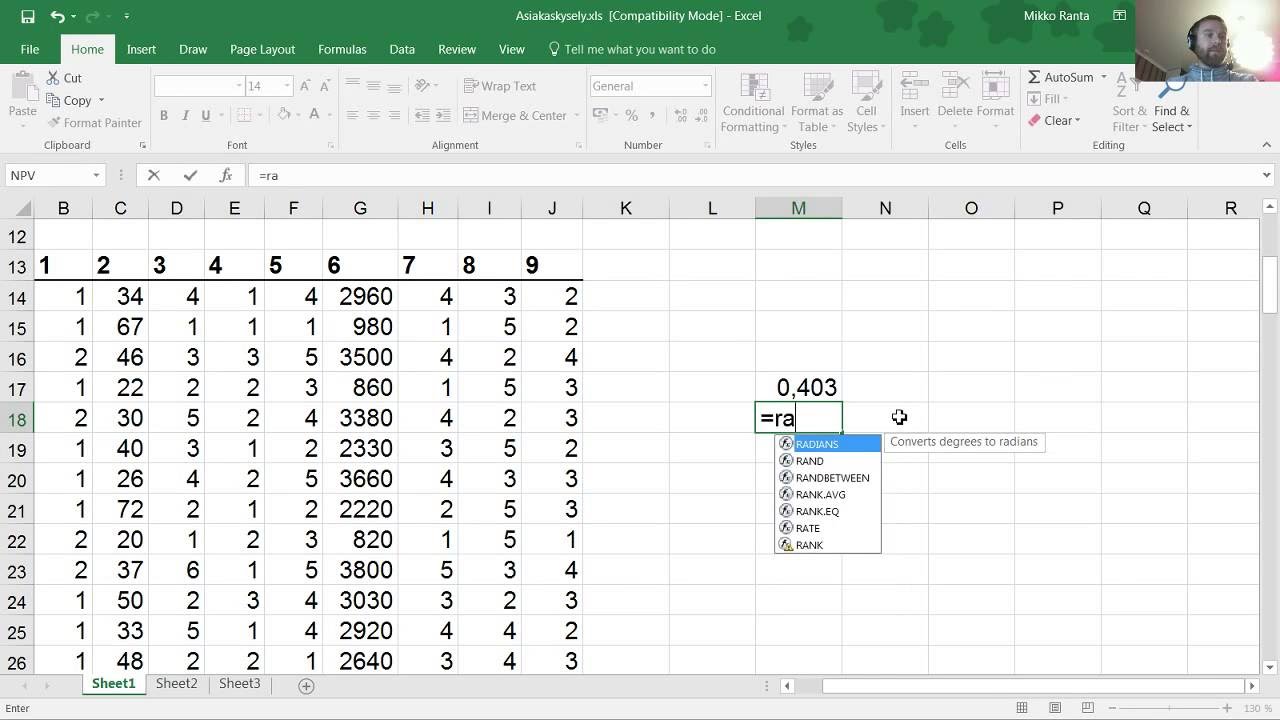Toggle Top Align
1280x720 pixels.
[x=352, y=86]
